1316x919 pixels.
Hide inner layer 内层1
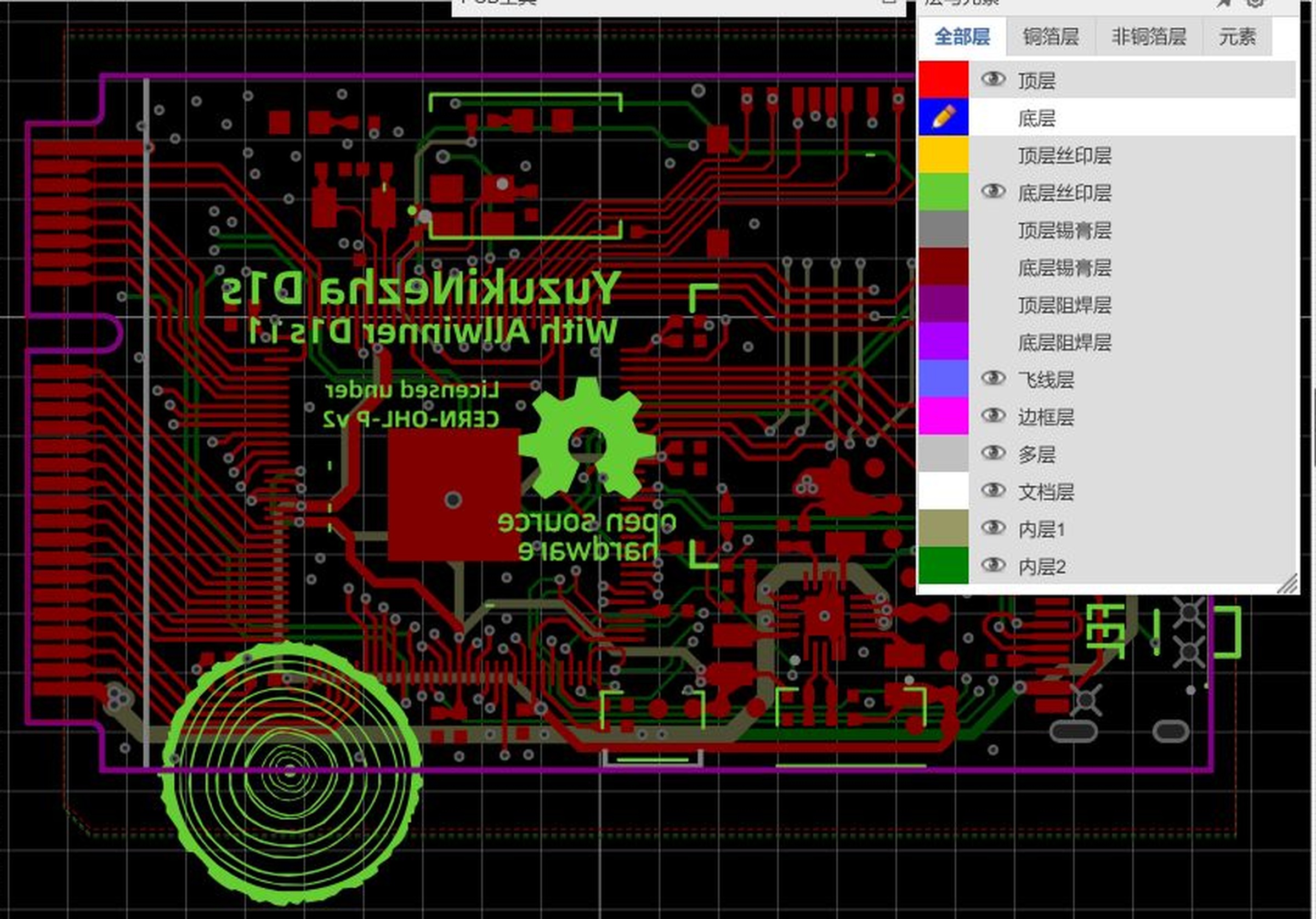pyautogui.click(x=993, y=527)
